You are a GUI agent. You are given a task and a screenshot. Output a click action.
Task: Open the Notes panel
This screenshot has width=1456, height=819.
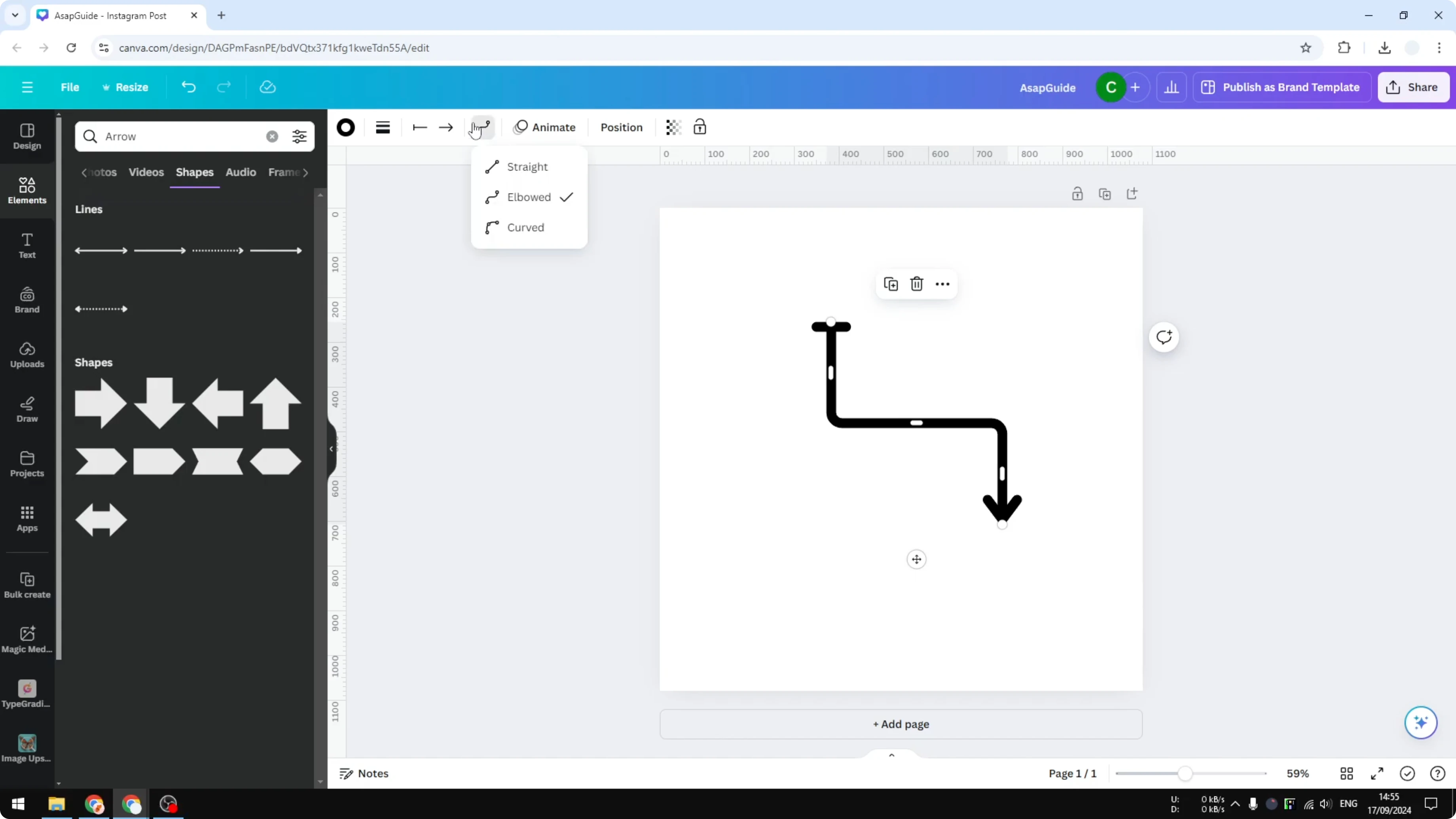tap(364, 774)
